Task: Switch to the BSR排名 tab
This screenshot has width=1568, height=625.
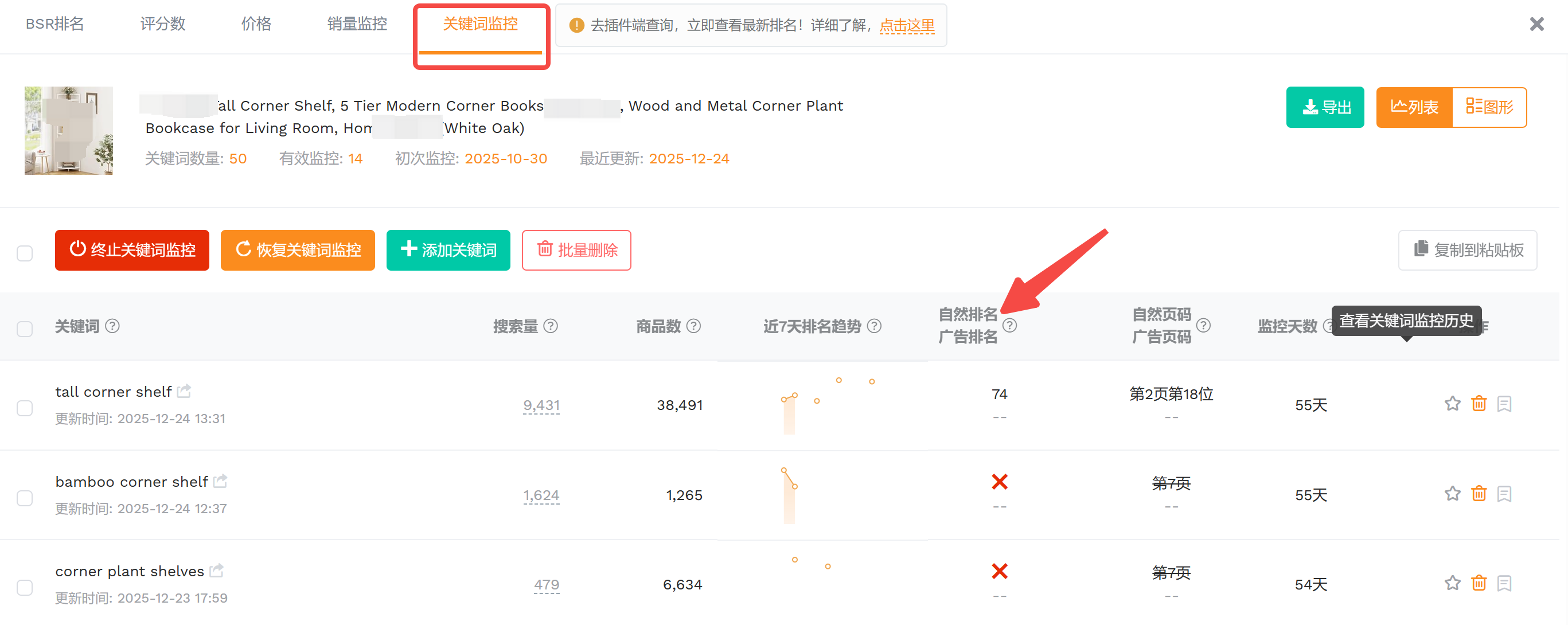Action: tap(55, 24)
